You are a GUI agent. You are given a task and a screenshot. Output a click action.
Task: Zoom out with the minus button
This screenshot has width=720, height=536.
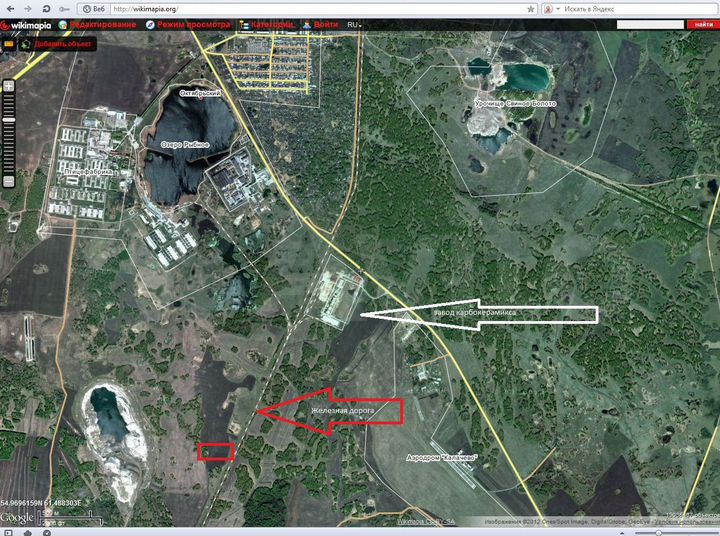(x=9, y=181)
